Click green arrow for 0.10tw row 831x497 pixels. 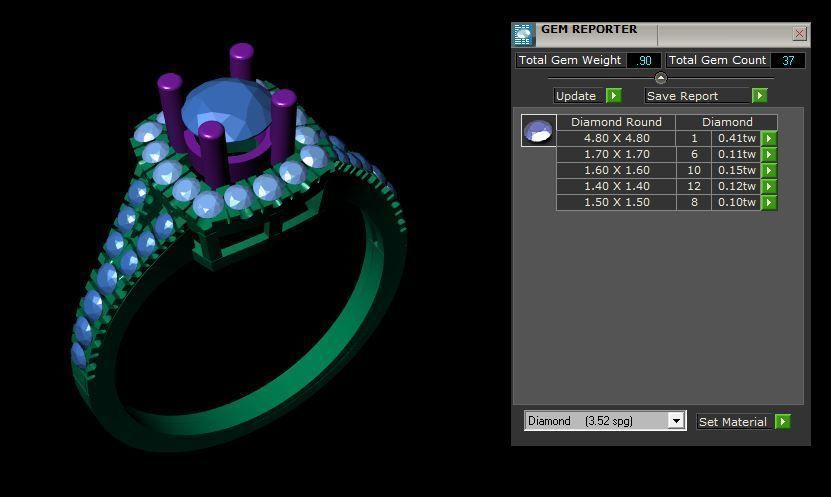pyautogui.click(x=769, y=202)
